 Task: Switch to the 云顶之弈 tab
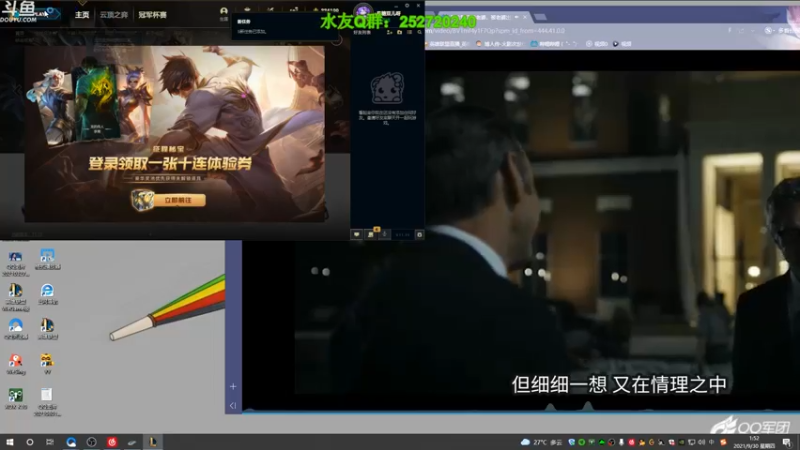point(114,15)
